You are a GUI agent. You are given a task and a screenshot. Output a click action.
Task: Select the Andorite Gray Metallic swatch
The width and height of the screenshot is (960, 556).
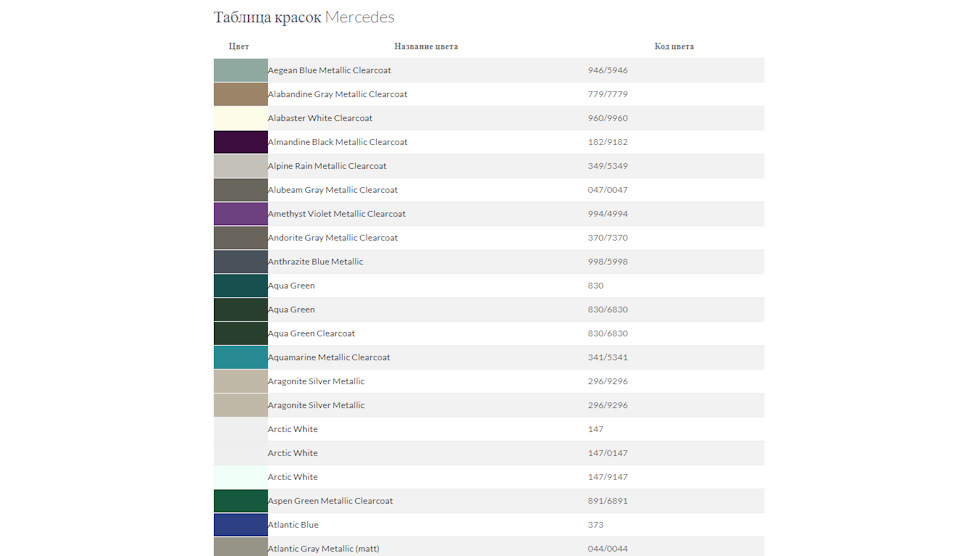pyautogui.click(x=241, y=238)
